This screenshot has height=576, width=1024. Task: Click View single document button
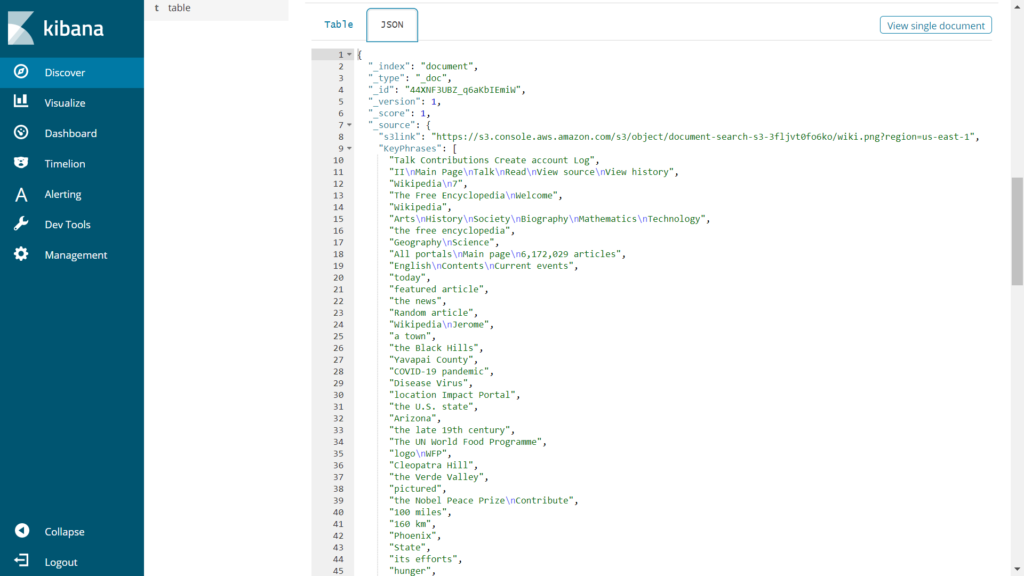(935, 26)
